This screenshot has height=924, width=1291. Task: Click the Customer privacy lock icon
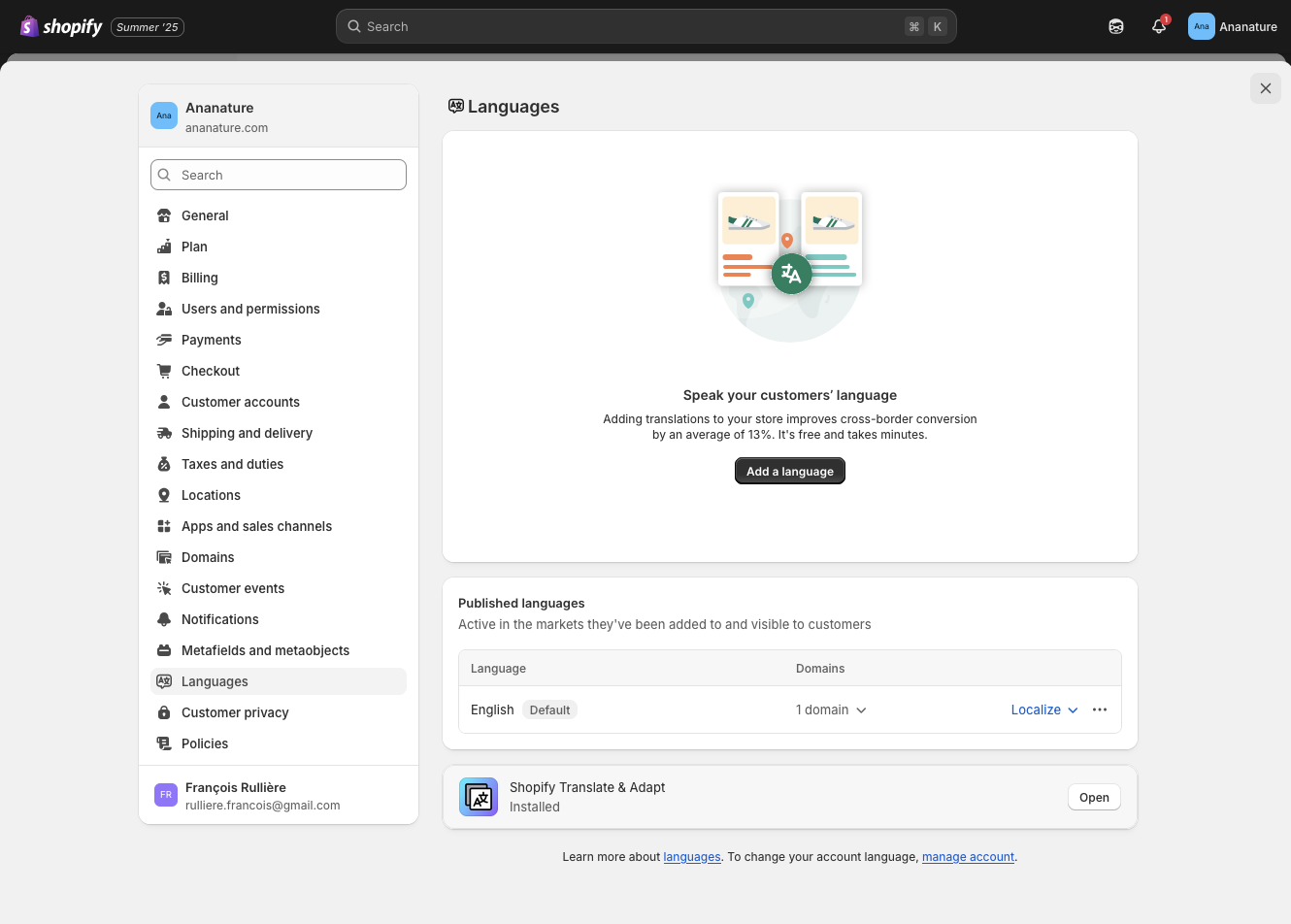click(164, 711)
